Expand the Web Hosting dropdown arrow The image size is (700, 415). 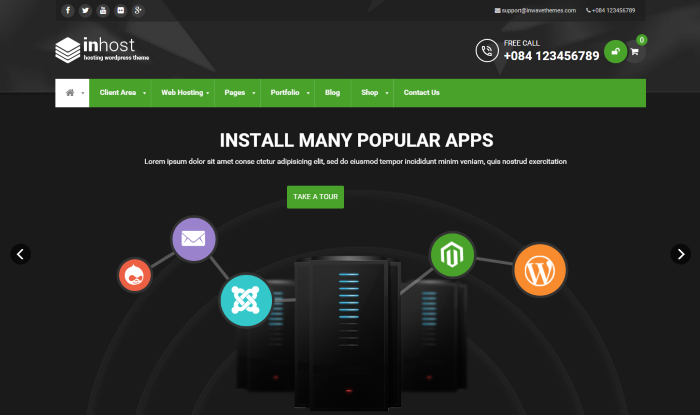pos(208,93)
